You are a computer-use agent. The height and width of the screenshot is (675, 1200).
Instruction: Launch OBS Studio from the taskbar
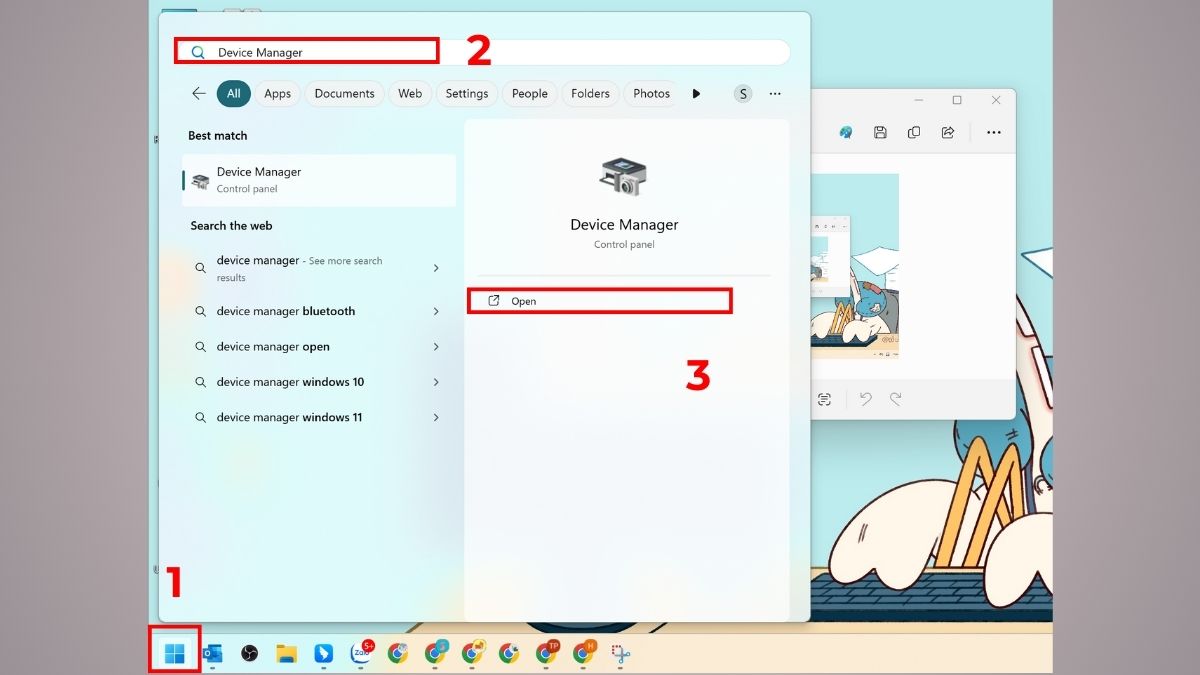(x=250, y=654)
